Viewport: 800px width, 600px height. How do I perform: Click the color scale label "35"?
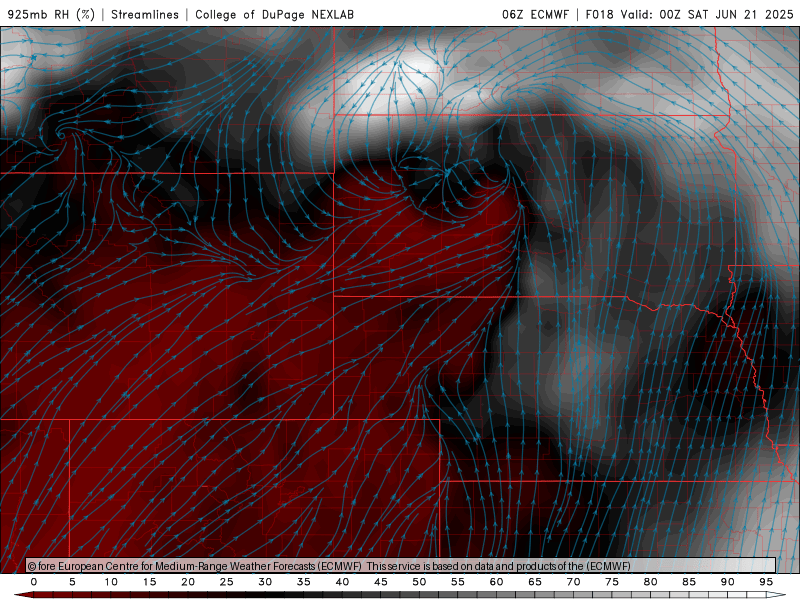point(304,582)
